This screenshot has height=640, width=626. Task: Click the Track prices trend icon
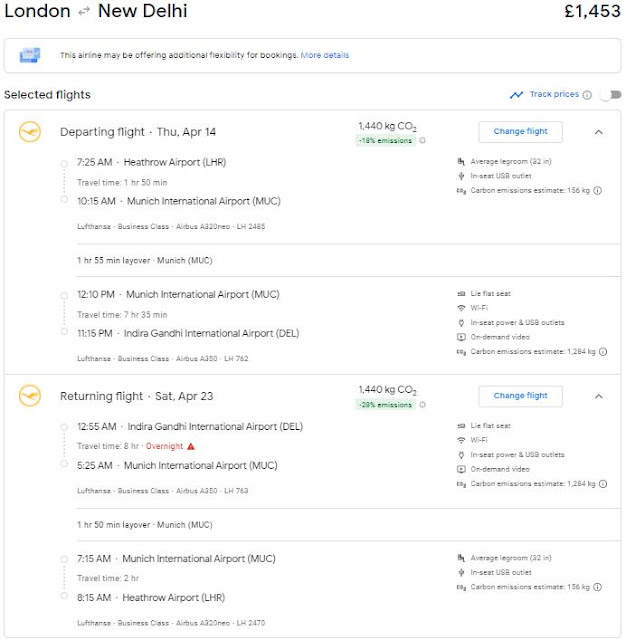516,95
